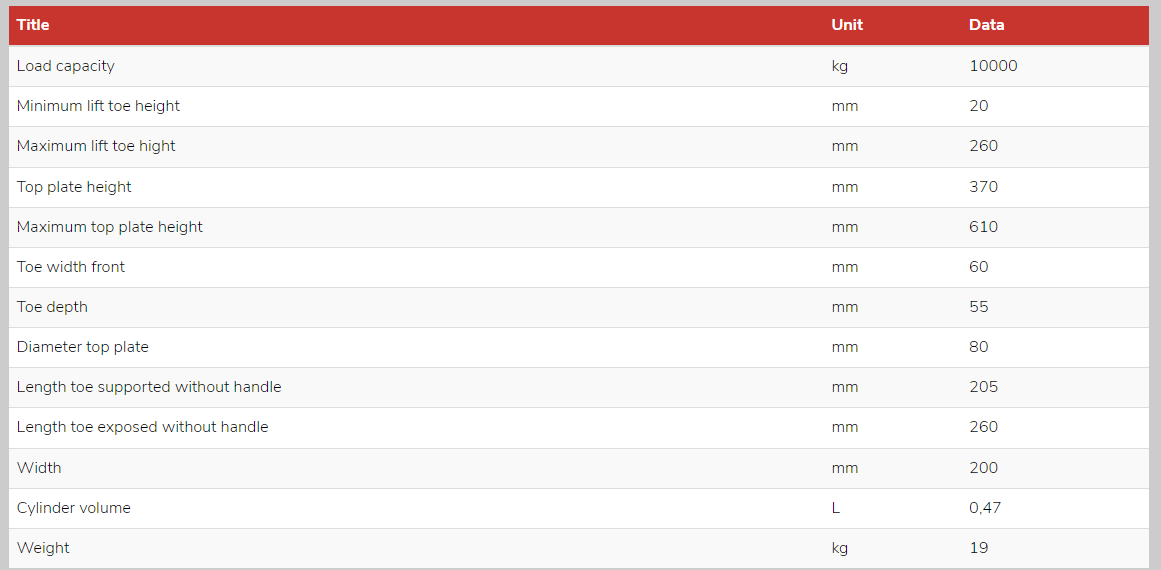This screenshot has width=1161, height=570.
Task: Select the Minimum lift toe height label
Action: tap(98, 106)
